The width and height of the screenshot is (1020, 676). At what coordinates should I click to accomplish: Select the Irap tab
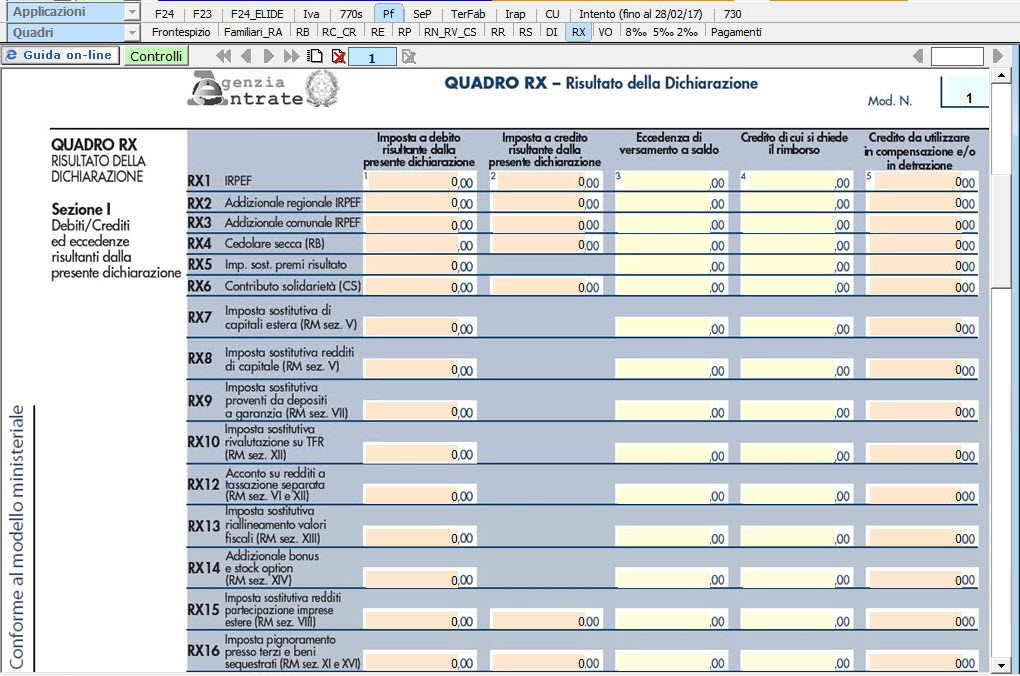(515, 14)
